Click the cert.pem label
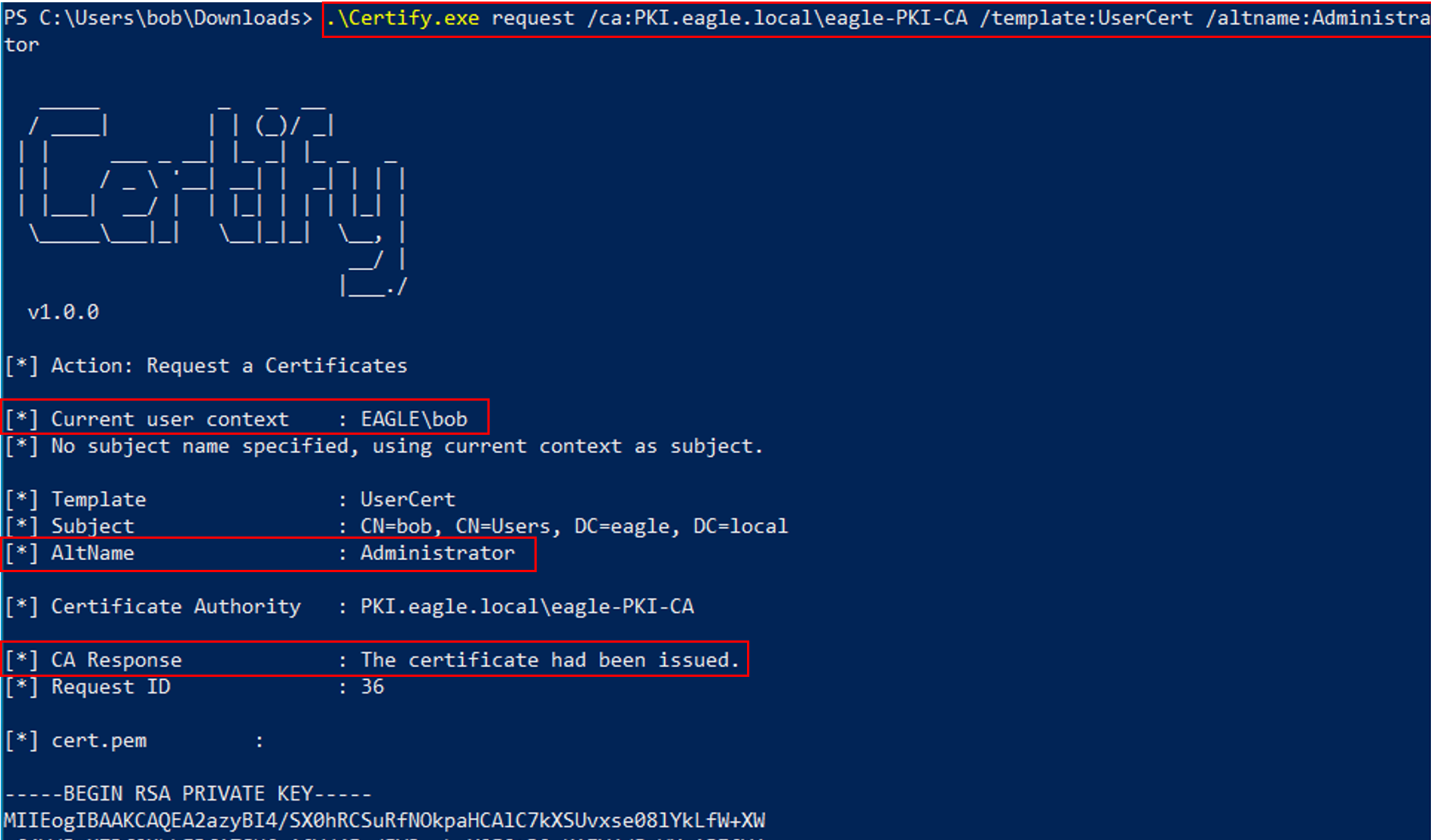Screen dimensions: 1431x840 coord(99,741)
